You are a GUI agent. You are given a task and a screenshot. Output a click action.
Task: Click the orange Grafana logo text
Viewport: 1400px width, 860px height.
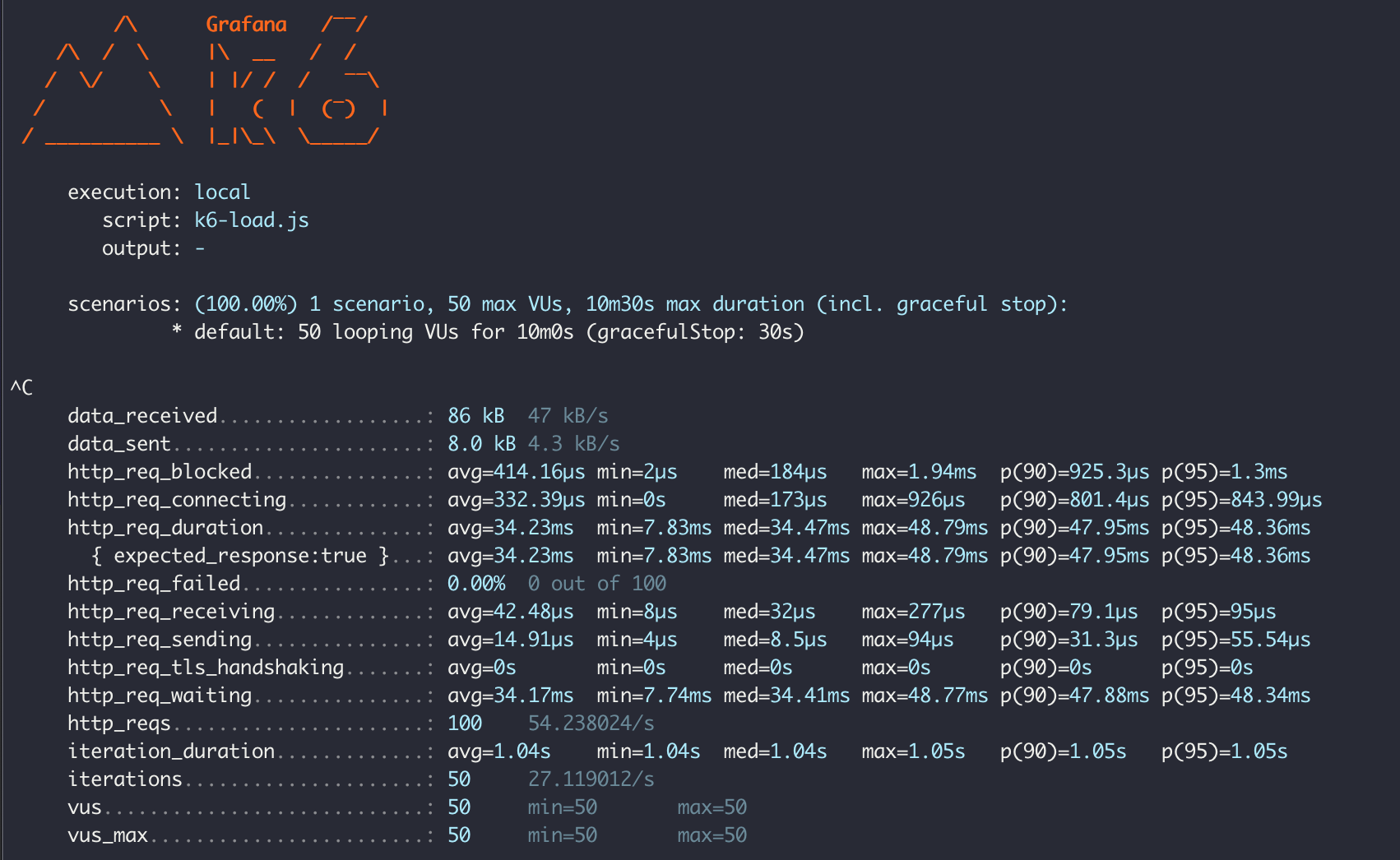(x=246, y=25)
